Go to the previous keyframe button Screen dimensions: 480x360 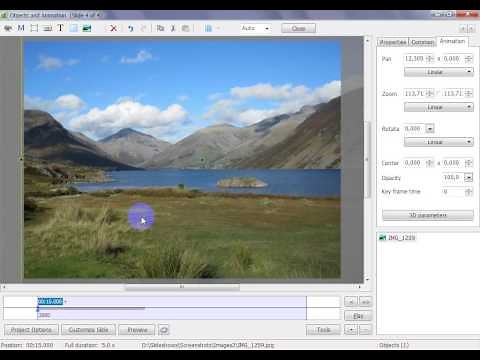tap(351, 302)
